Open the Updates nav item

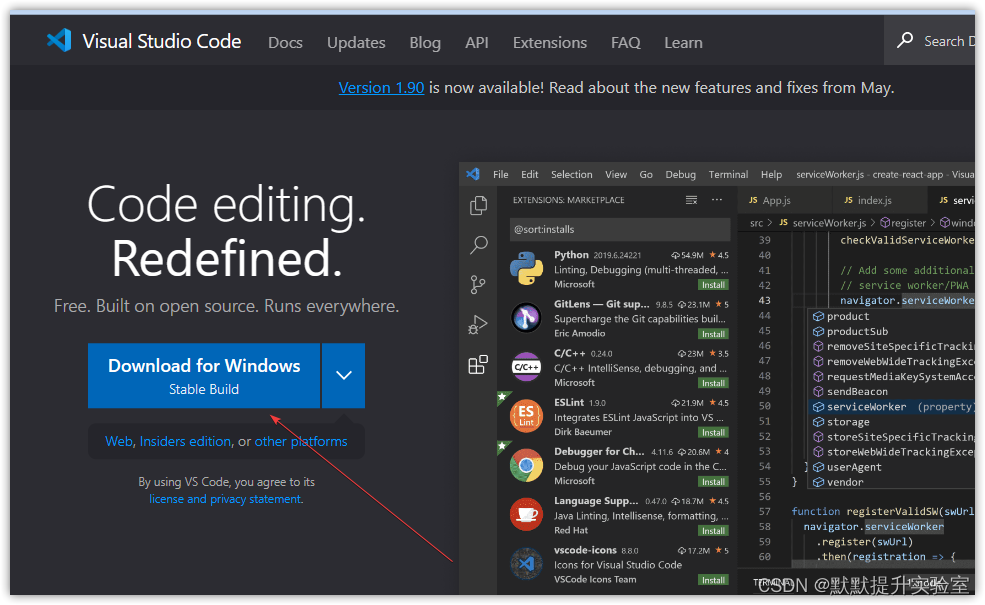tap(356, 43)
